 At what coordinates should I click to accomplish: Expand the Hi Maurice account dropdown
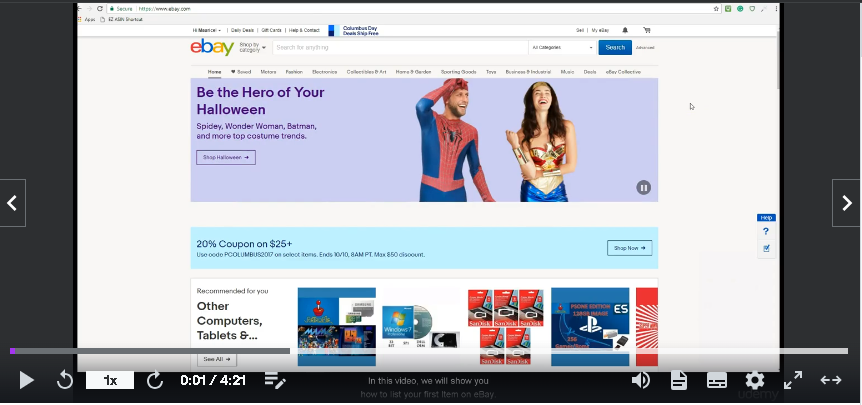pyautogui.click(x=207, y=30)
